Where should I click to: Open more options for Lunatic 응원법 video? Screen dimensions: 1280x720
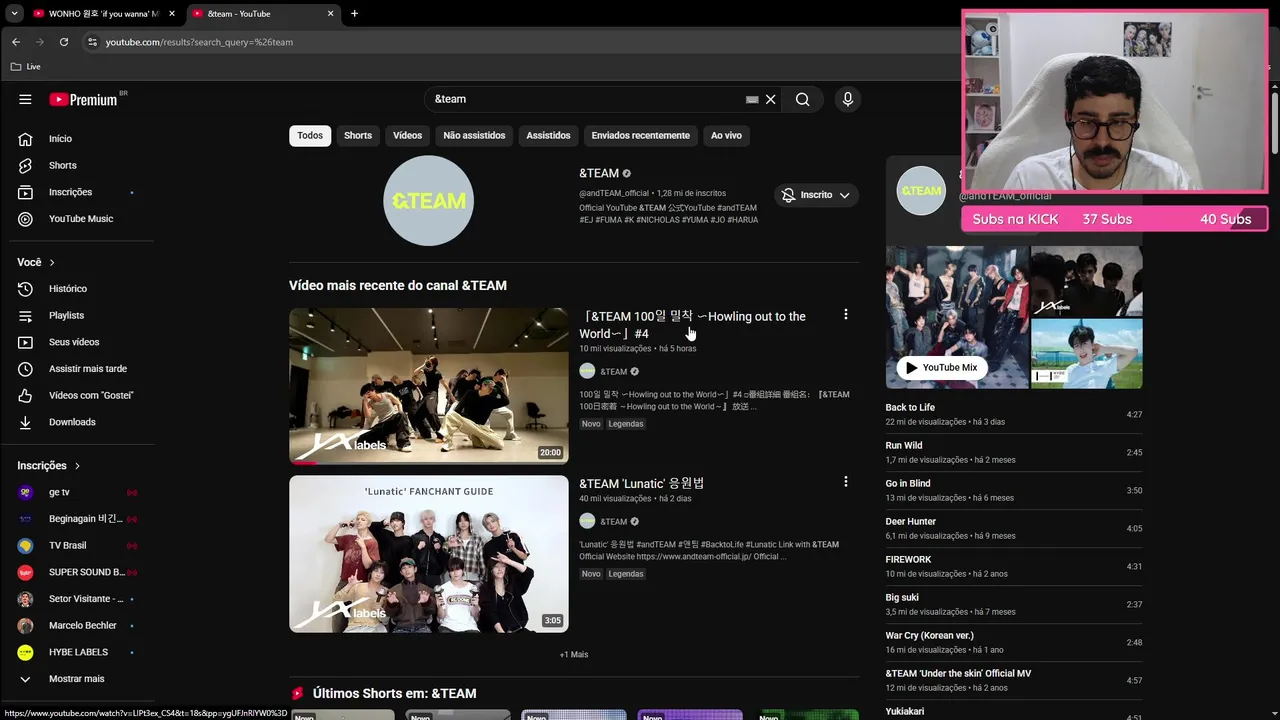846,482
